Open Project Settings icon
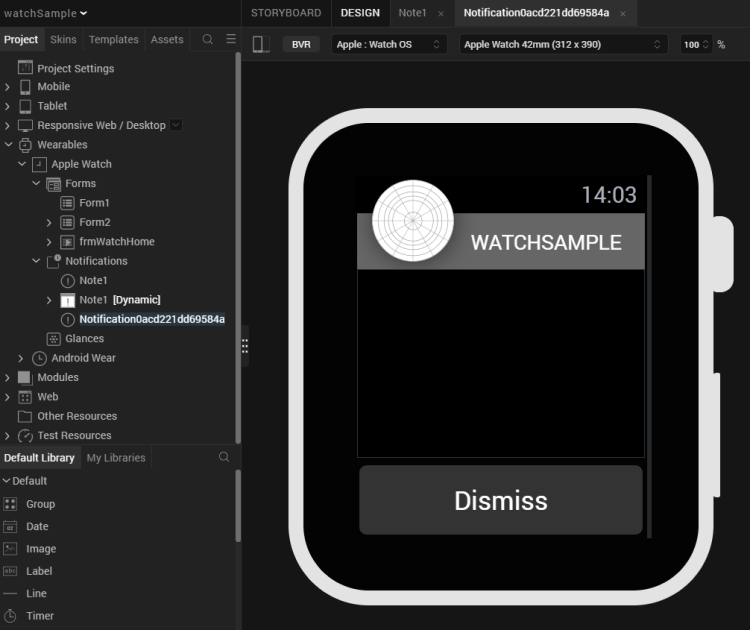750x630 pixels. pyautogui.click(x=25, y=67)
